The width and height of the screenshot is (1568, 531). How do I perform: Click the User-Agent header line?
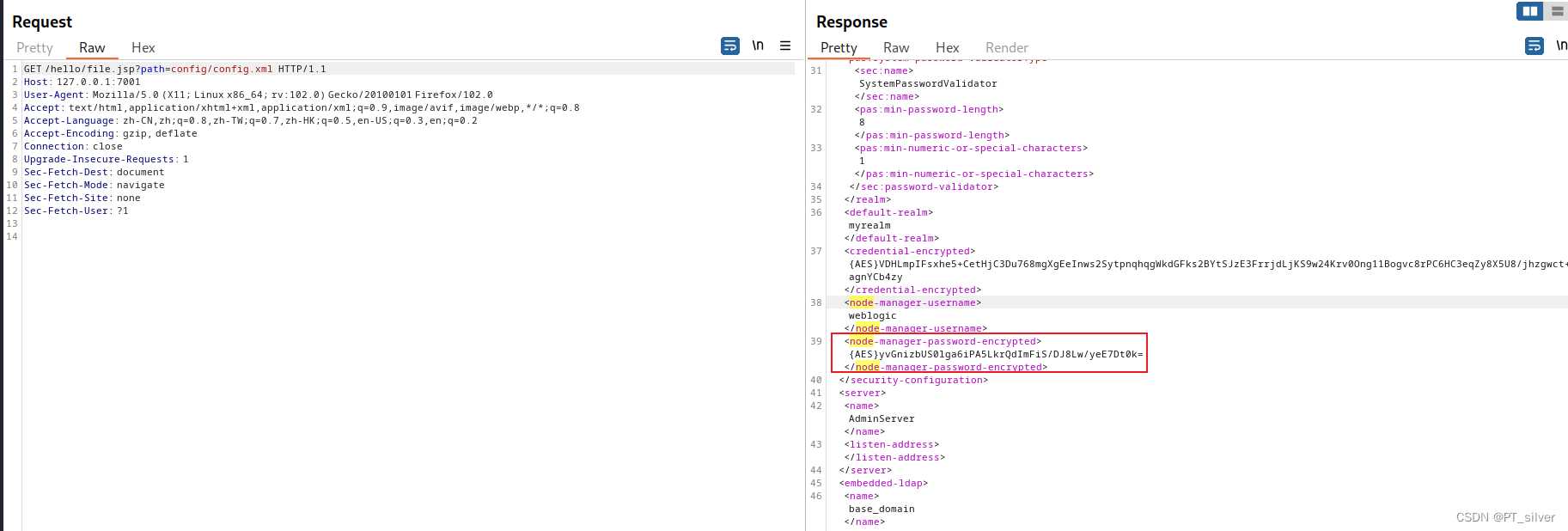point(259,95)
